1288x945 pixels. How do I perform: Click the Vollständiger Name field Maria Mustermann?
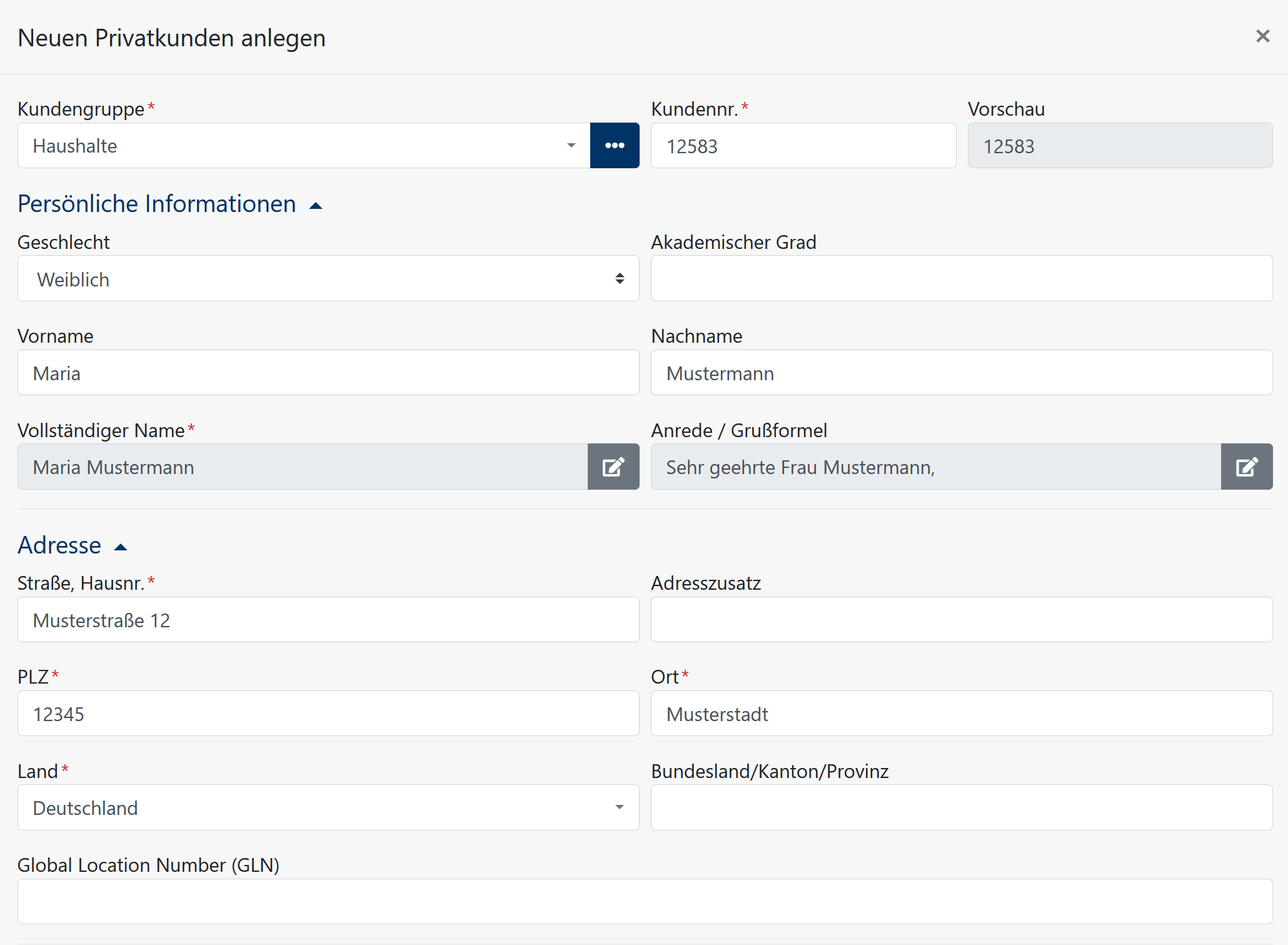pyautogui.click(x=303, y=467)
